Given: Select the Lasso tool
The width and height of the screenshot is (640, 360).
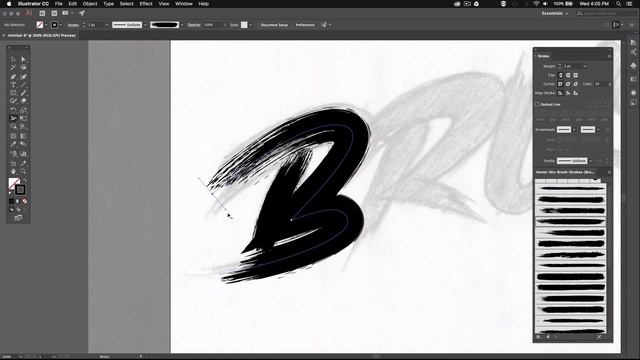Looking at the screenshot, I should click(23, 68).
